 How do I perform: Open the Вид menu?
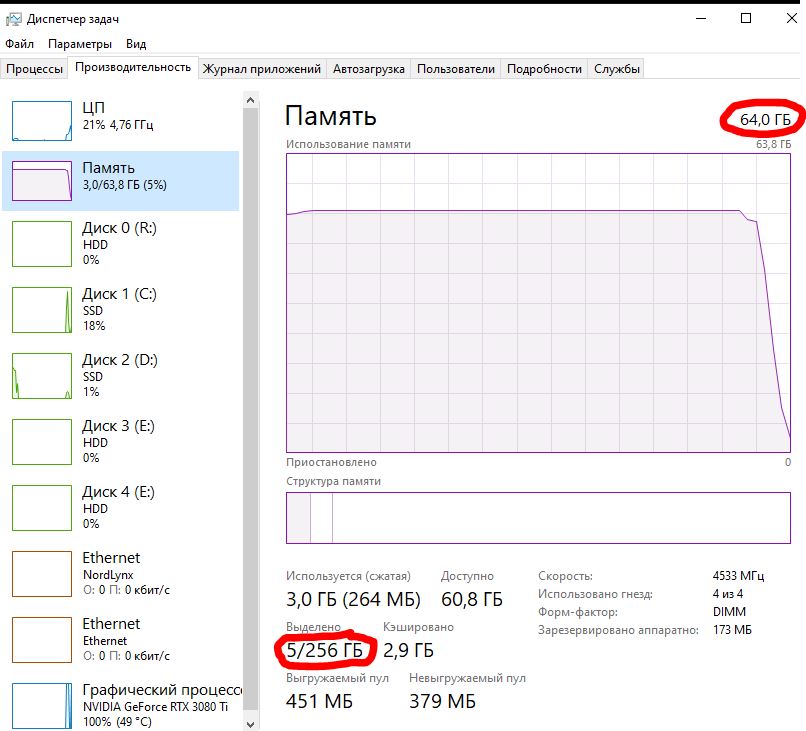136,44
